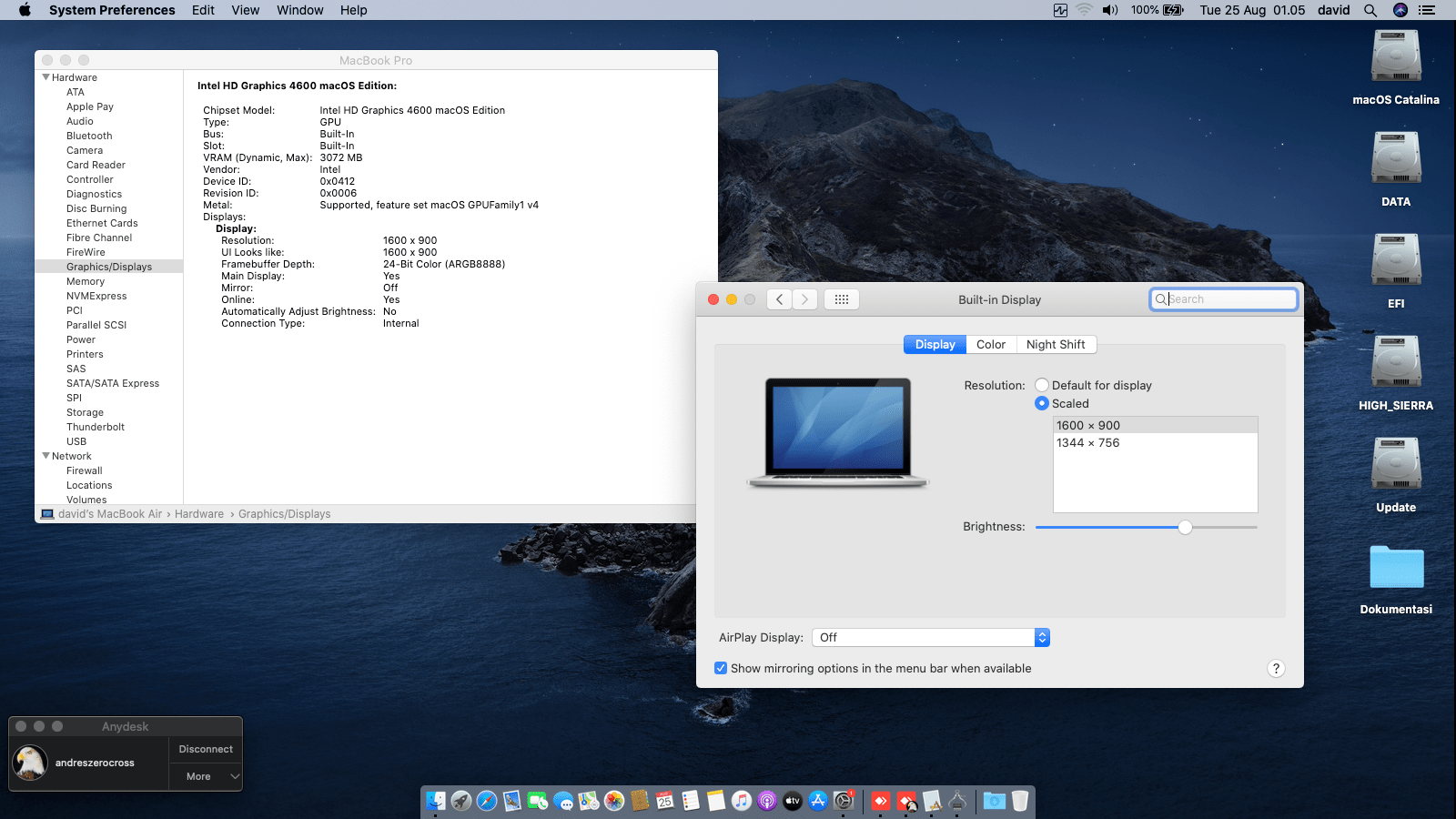Open the Apple menu

tap(25, 10)
